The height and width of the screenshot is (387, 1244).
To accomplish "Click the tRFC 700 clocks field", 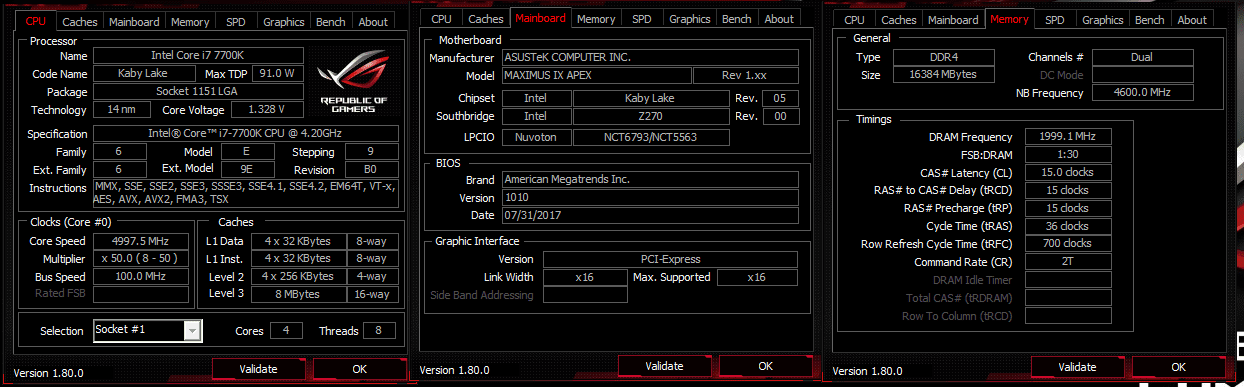I will tap(1069, 244).
